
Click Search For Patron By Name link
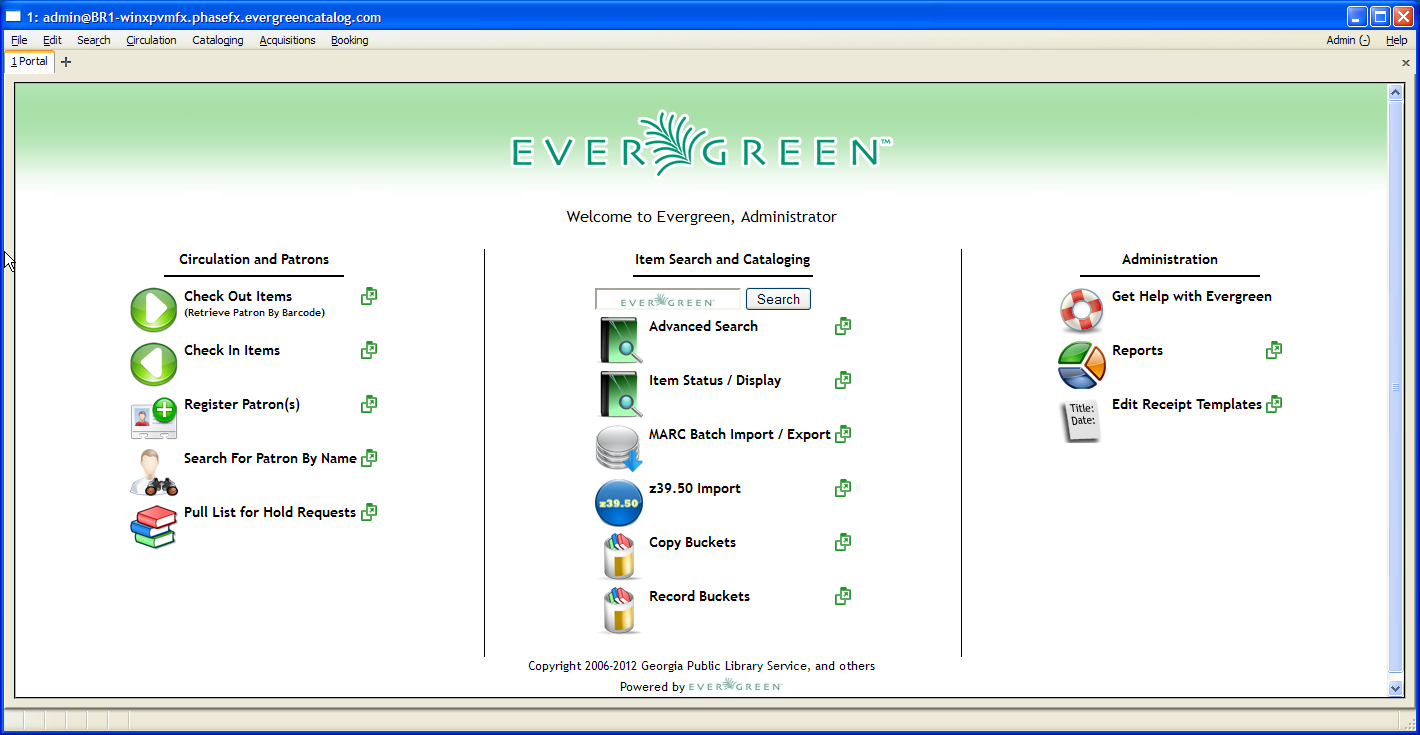click(270, 458)
